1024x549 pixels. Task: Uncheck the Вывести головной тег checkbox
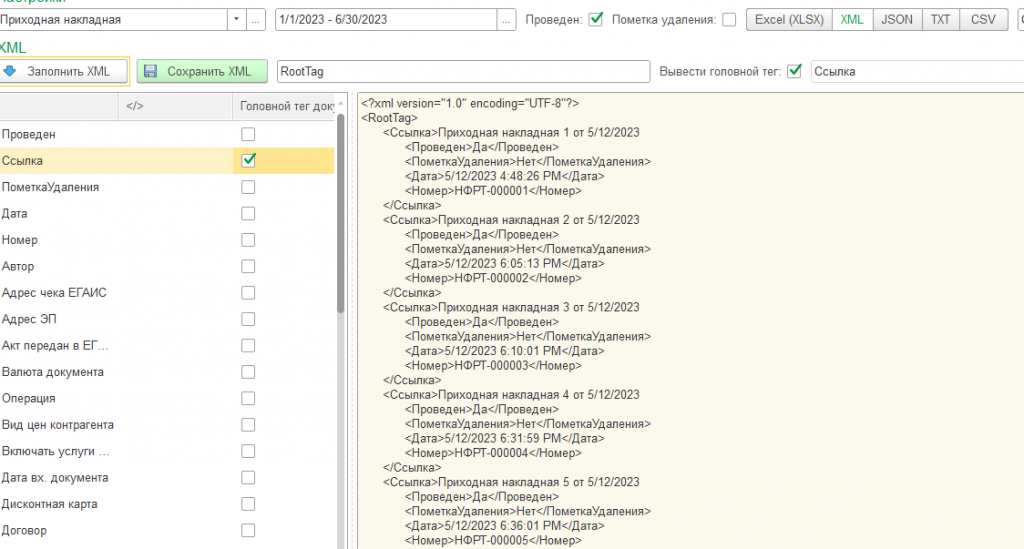click(795, 71)
